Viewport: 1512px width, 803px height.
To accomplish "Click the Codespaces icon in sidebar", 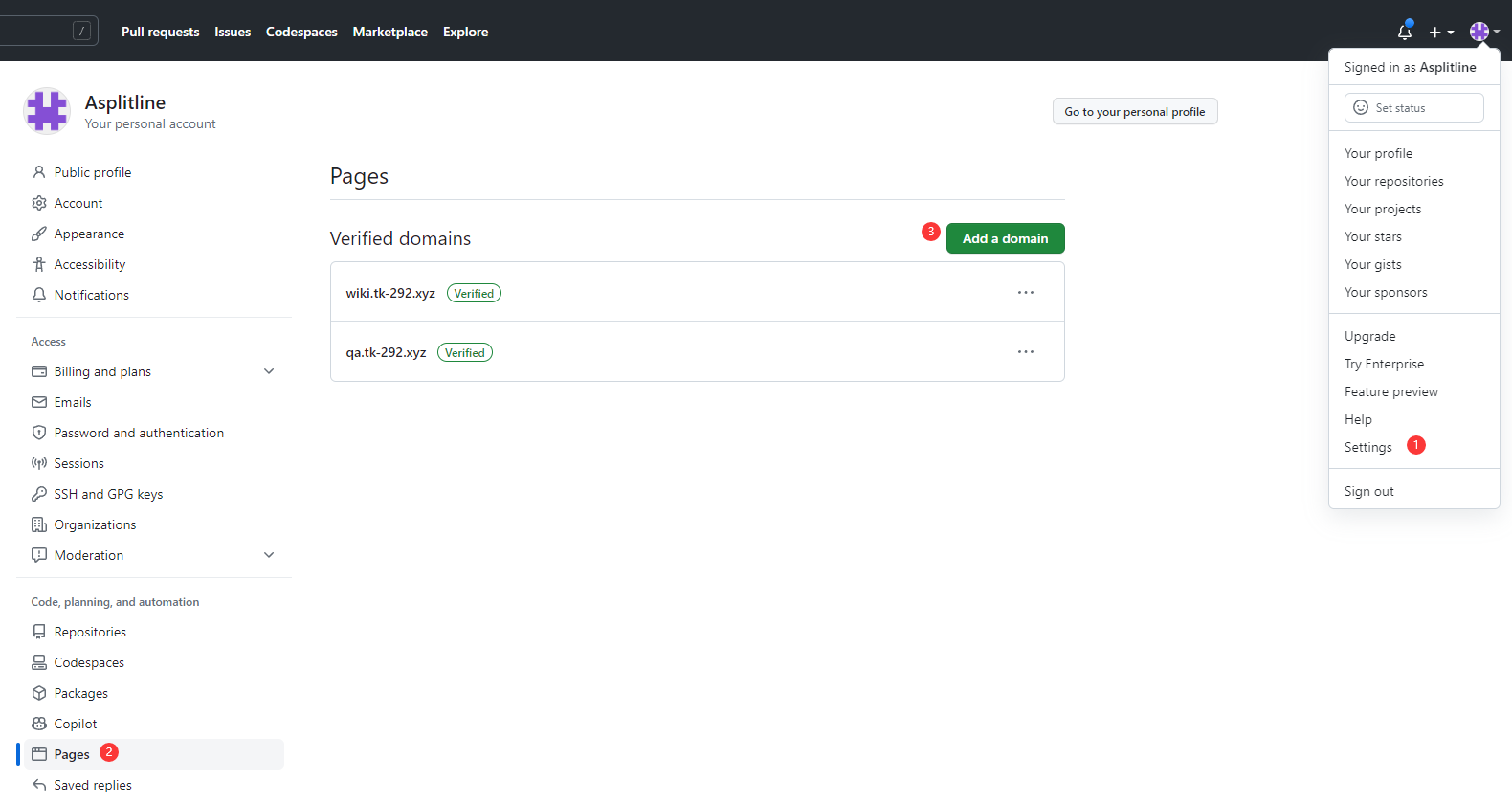I will point(39,662).
